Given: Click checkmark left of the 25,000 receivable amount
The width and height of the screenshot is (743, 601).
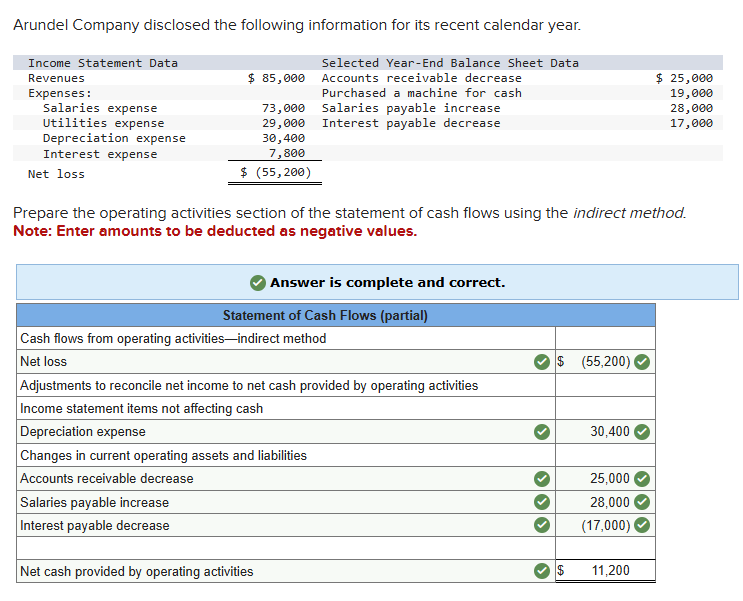Looking at the screenshot, I should click(541, 479).
